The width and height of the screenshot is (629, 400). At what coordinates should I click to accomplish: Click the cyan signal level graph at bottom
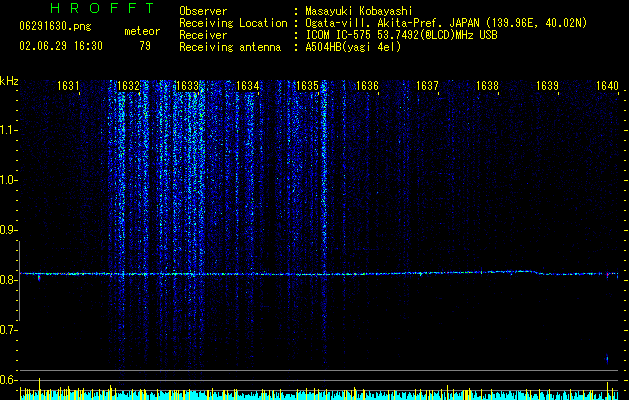tap(319, 395)
